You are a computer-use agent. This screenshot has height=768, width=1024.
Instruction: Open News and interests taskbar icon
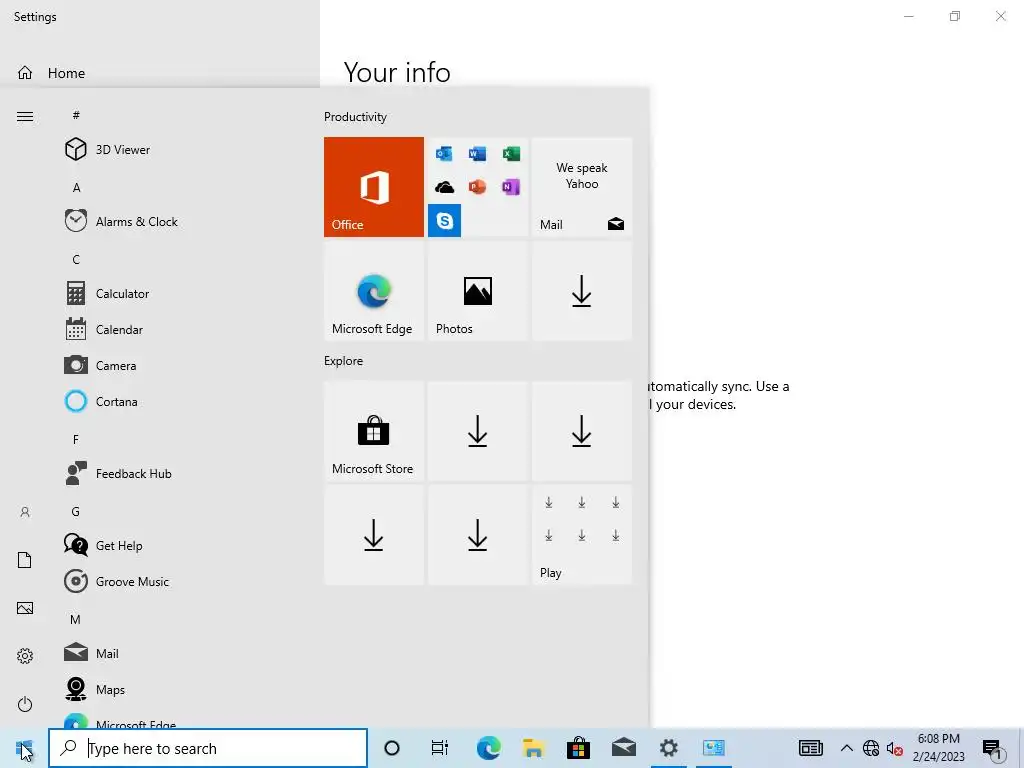[811, 748]
